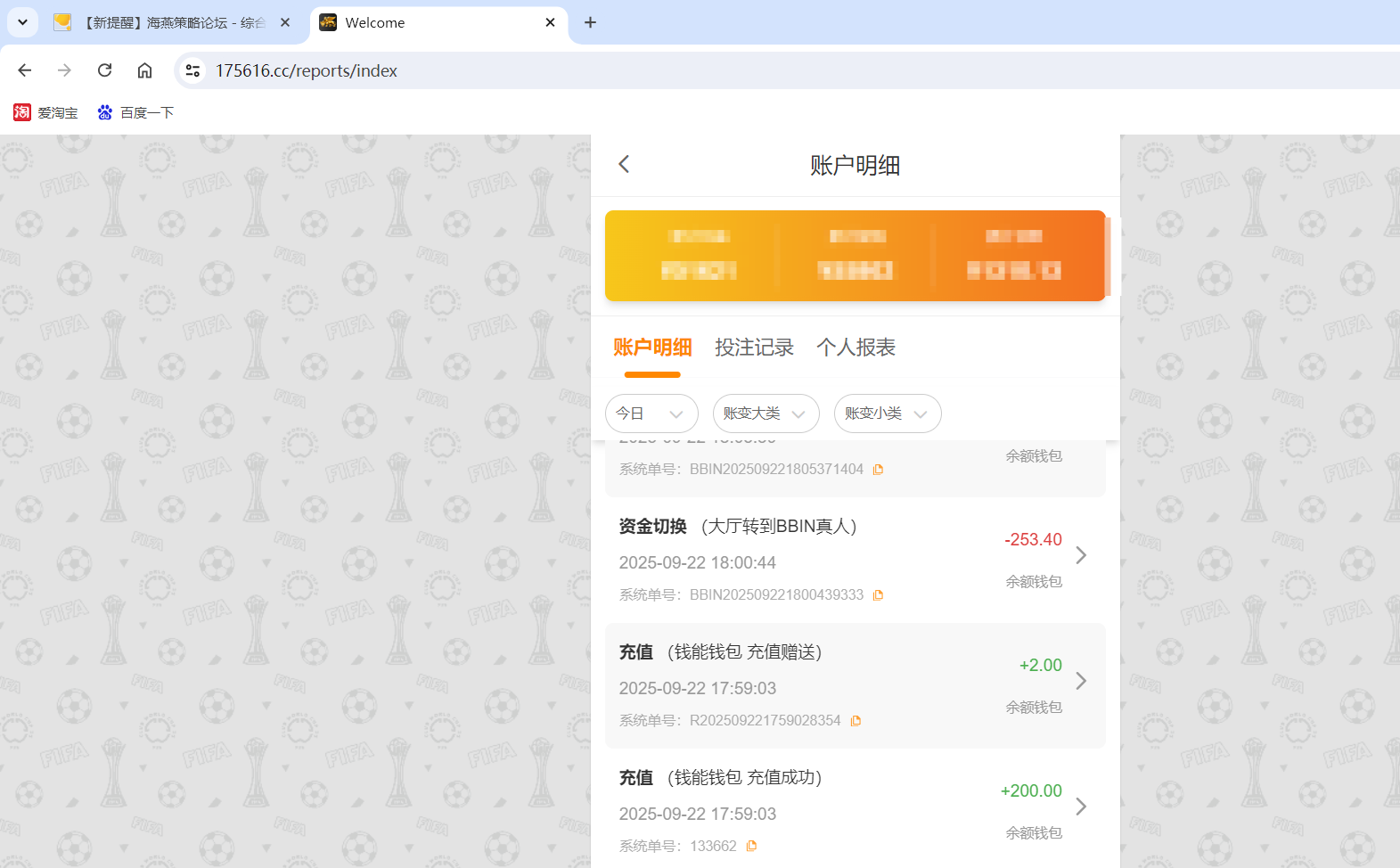
Task: Open the 账变大类 filter dropdown
Action: [x=765, y=414]
